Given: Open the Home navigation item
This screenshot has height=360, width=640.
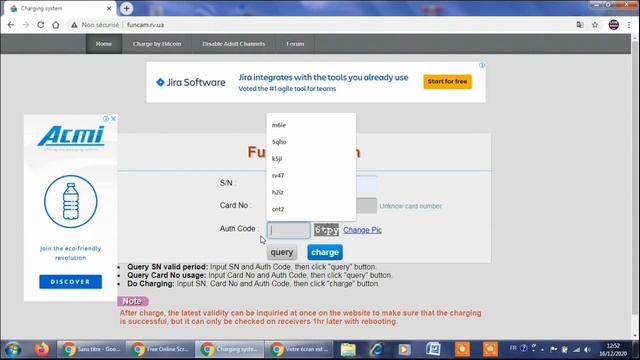Looking at the screenshot, I should coord(104,44).
